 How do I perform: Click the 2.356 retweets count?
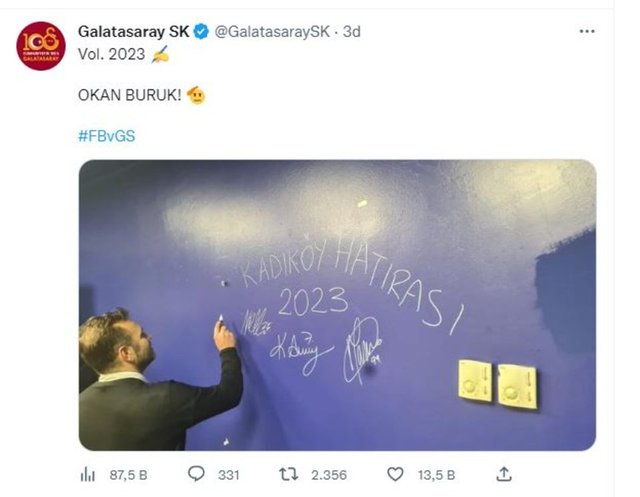pos(329,475)
